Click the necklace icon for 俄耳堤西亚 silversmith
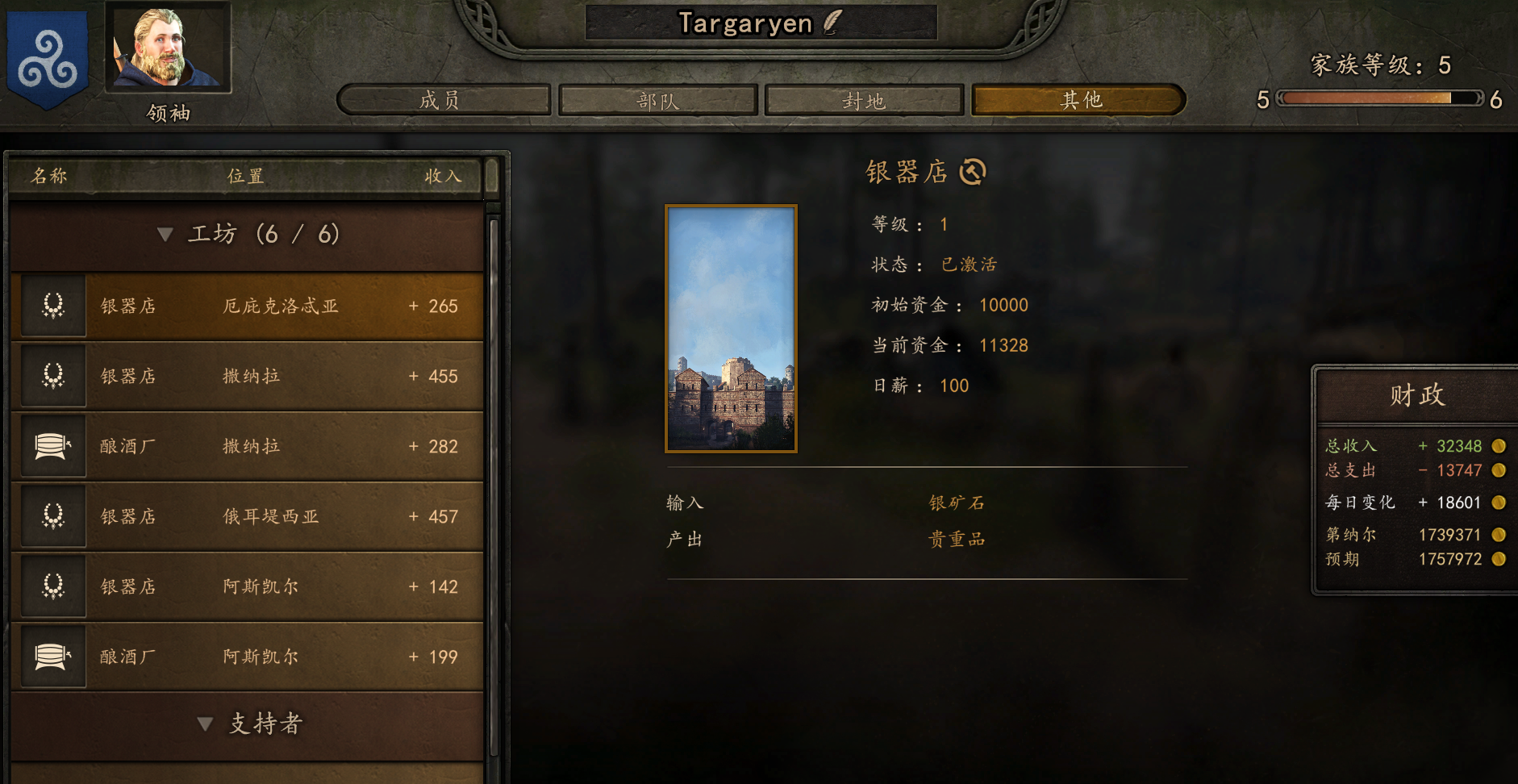This screenshot has height=784, width=1518. click(53, 516)
